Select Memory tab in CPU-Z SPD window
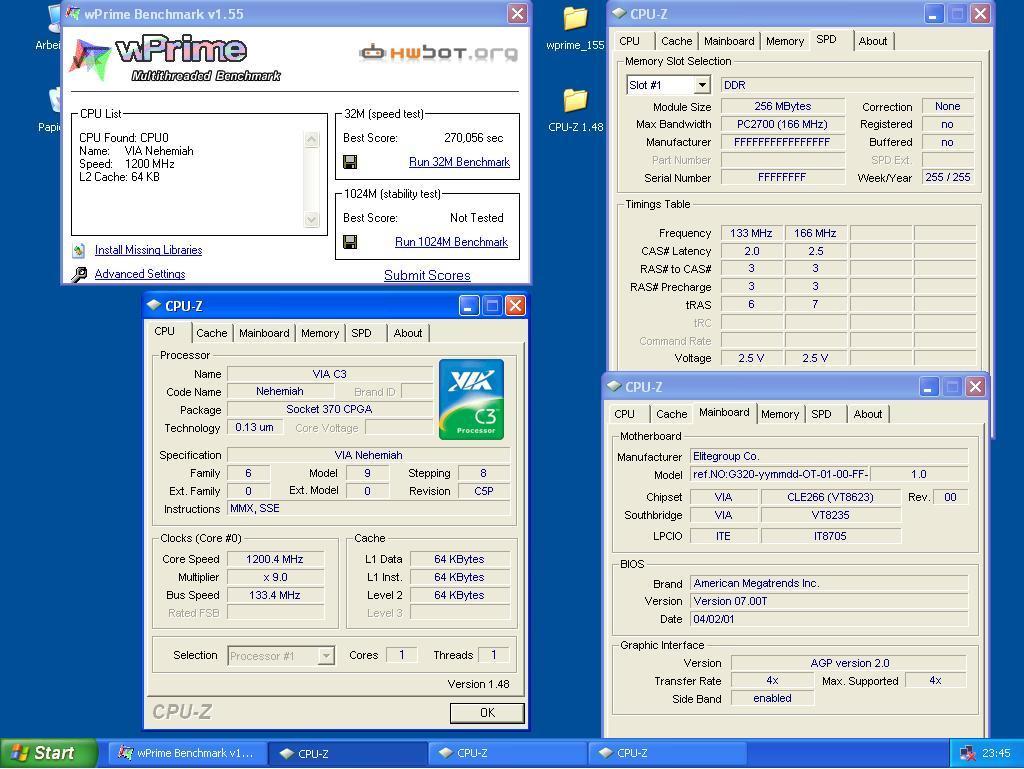 click(x=784, y=41)
